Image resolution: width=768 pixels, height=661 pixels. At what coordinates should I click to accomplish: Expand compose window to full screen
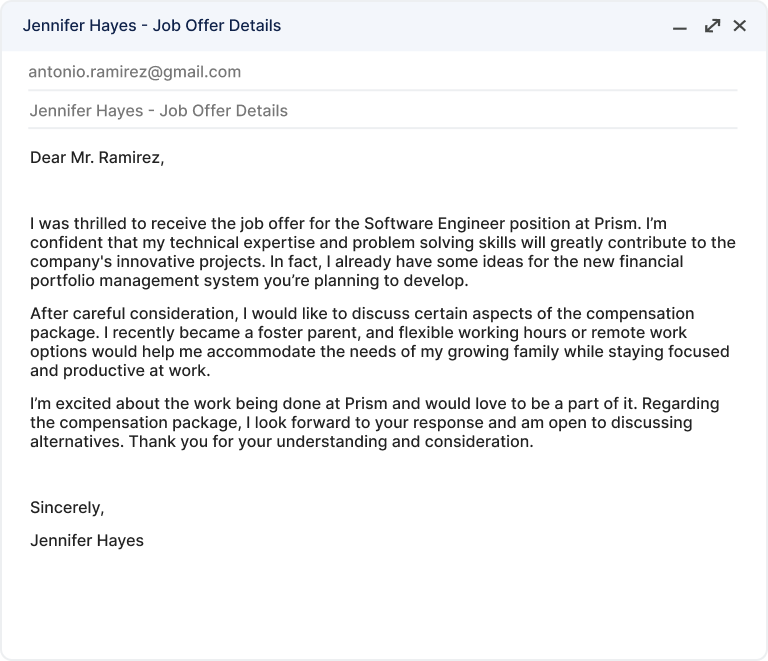tap(712, 26)
